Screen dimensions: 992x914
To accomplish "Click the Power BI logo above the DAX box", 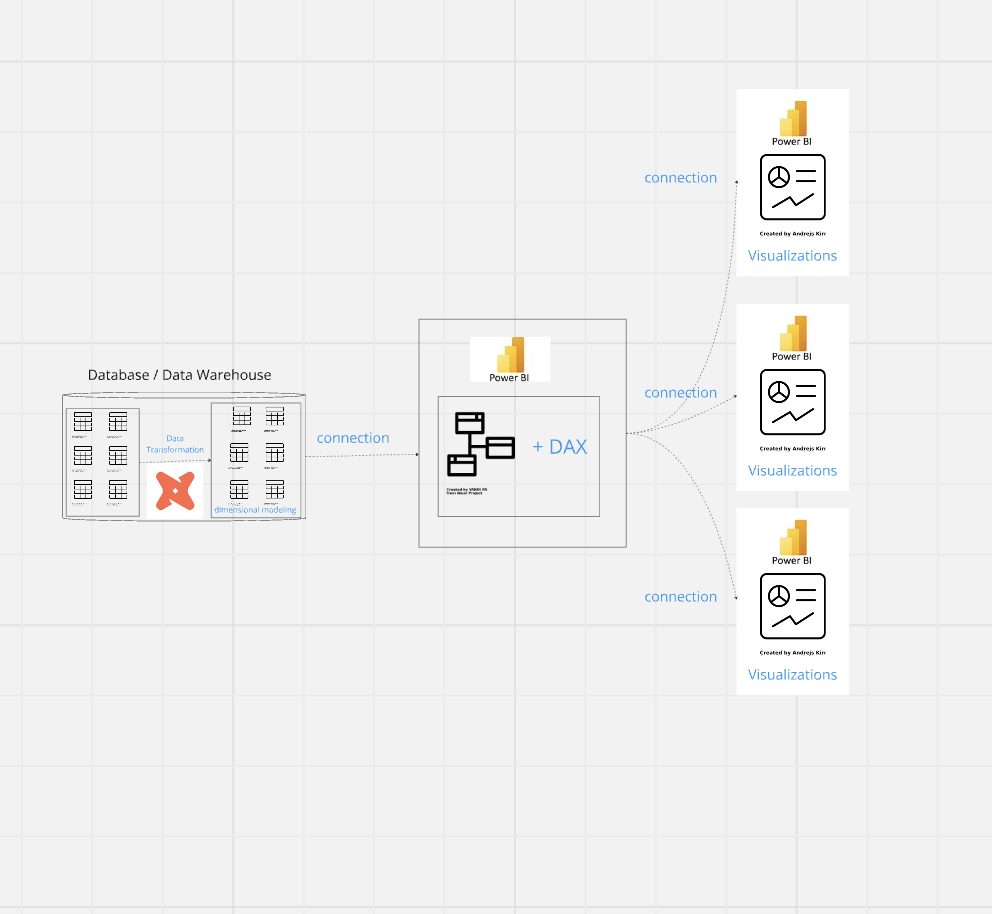I will pyautogui.click(x=511, y=354).
